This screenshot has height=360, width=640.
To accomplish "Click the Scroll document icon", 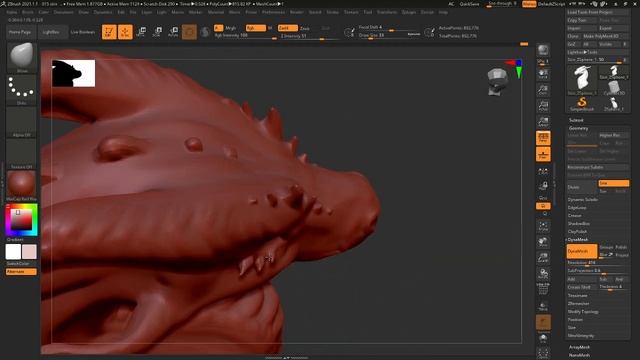I will (543, 74).
